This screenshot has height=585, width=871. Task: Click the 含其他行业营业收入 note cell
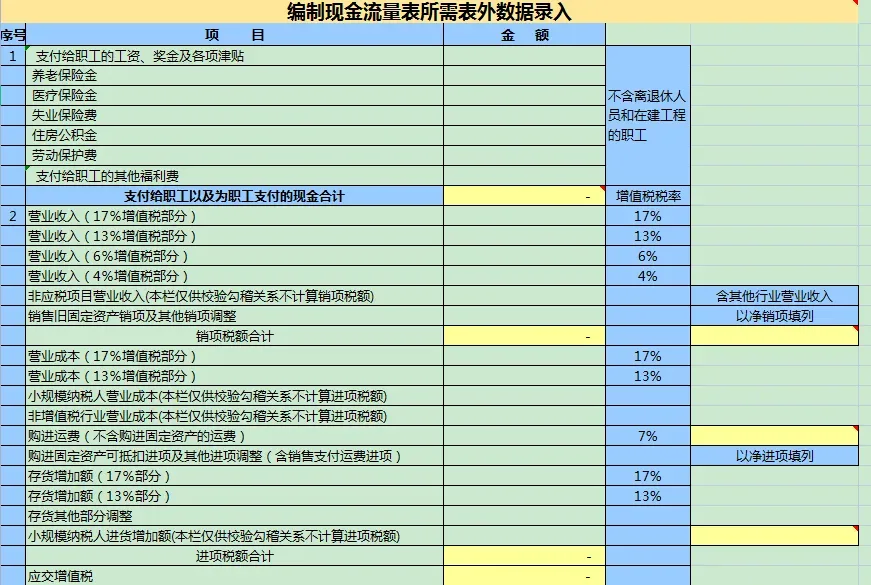[x=774, y=296]
